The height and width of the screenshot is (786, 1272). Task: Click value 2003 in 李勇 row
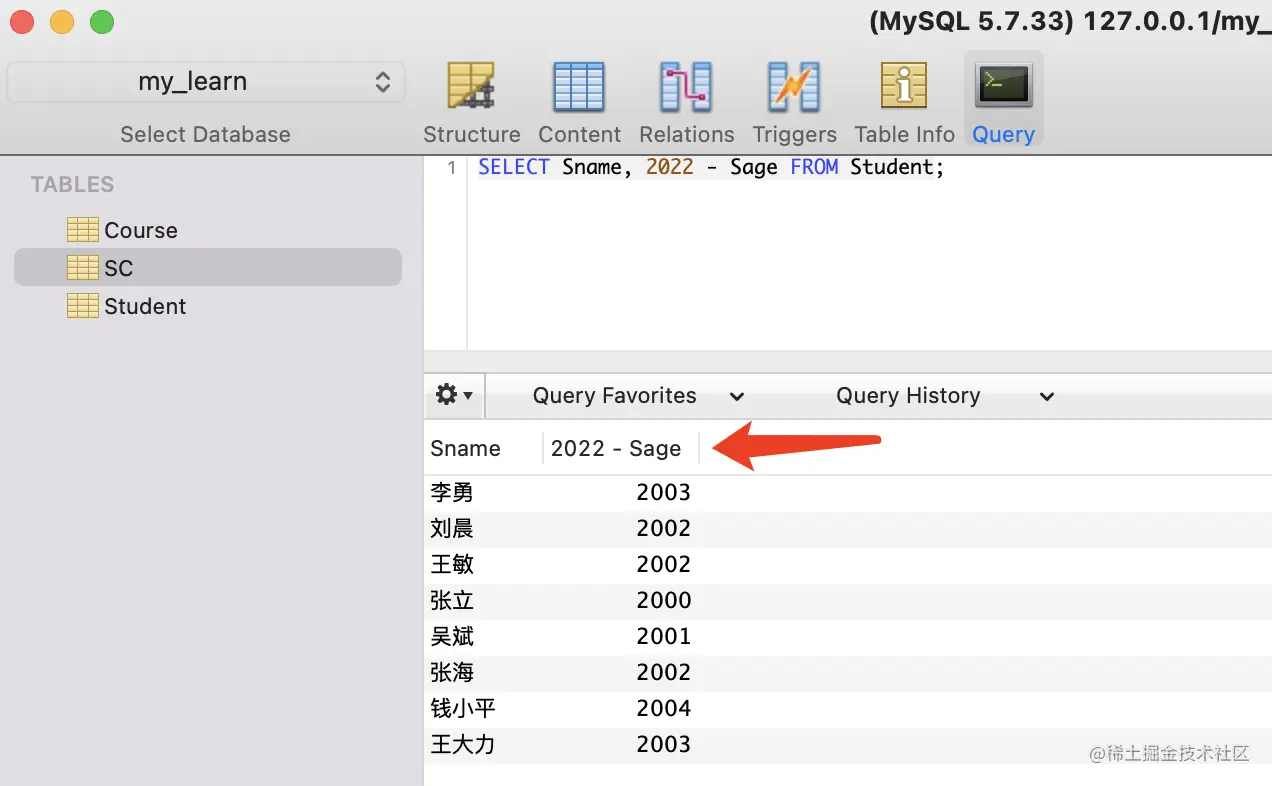tap(663, 492)
